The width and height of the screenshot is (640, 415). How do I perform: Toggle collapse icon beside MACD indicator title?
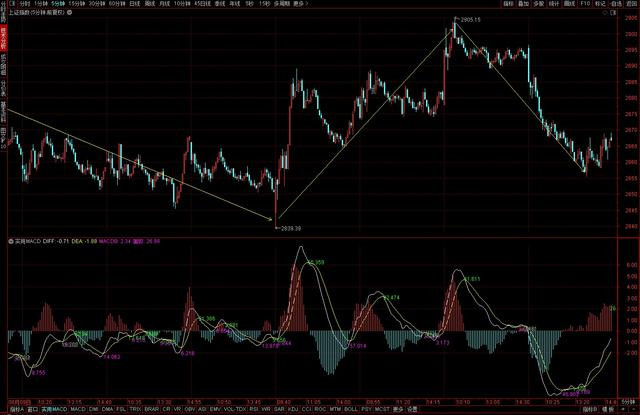pos(11,241)
